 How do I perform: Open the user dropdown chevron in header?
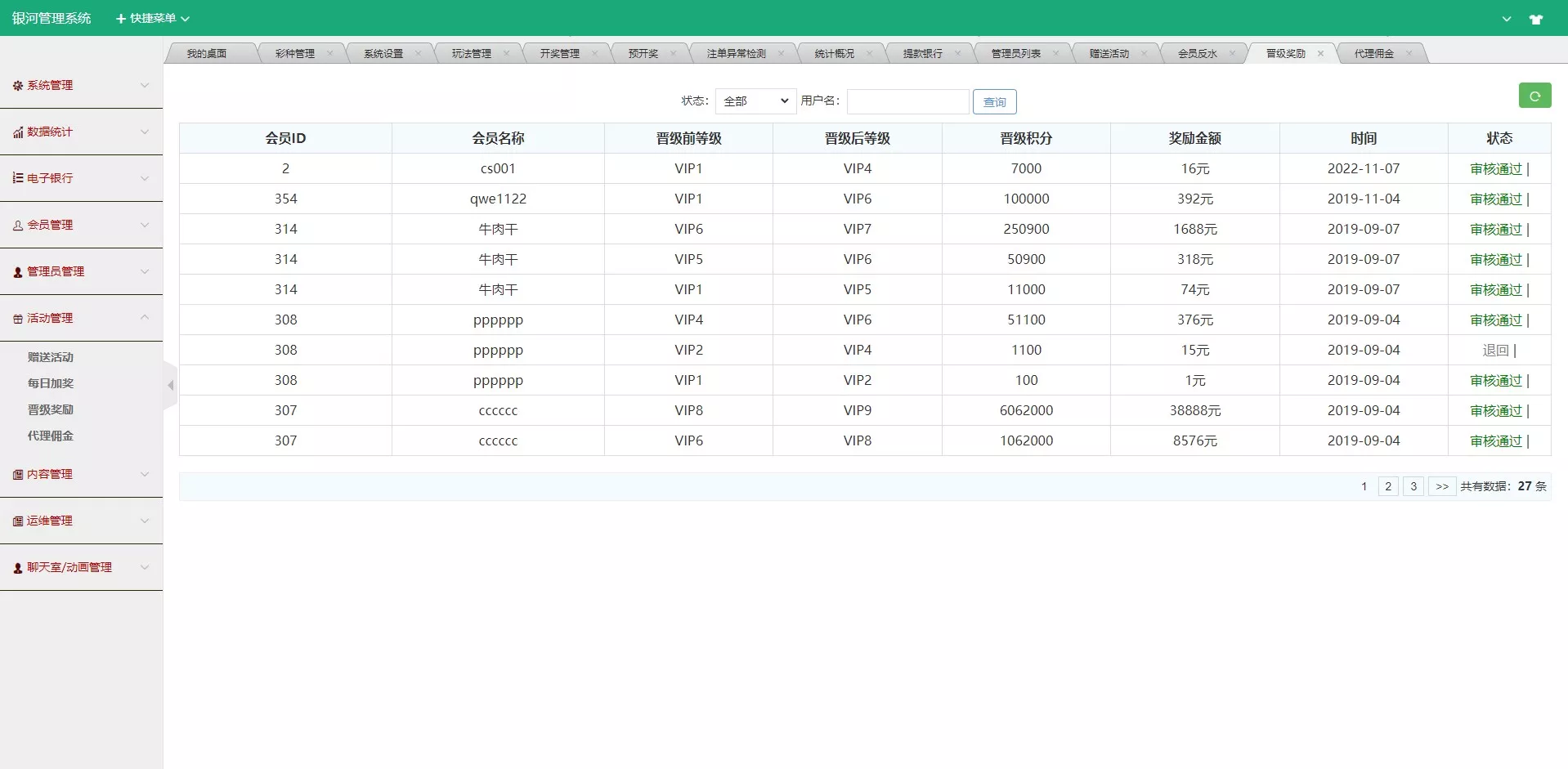pos(1507,18)
